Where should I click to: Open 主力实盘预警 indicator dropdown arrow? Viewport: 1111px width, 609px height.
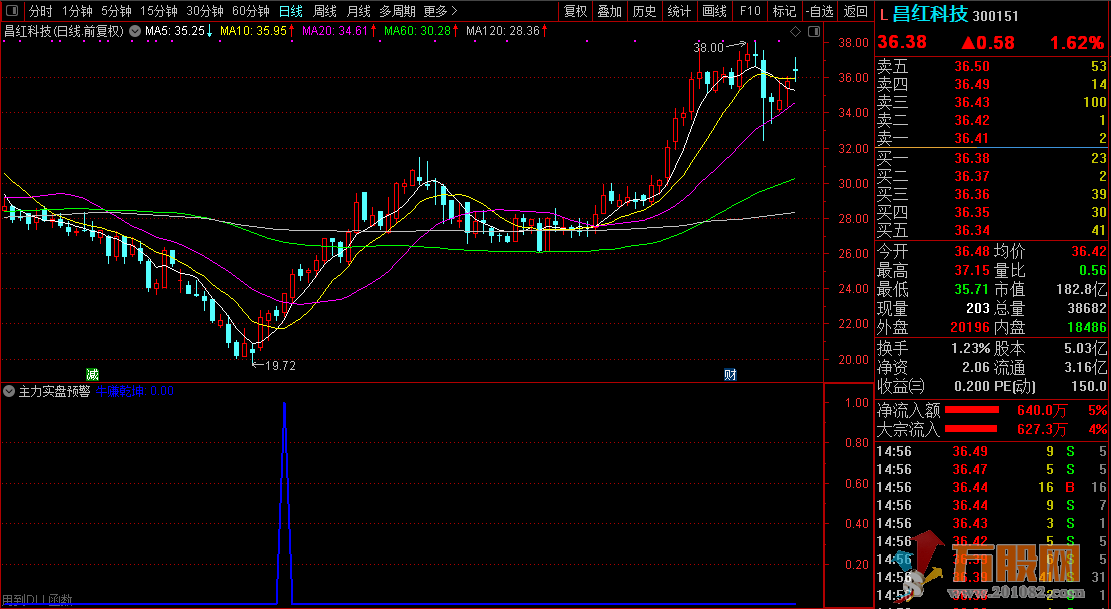pos(9,391)
